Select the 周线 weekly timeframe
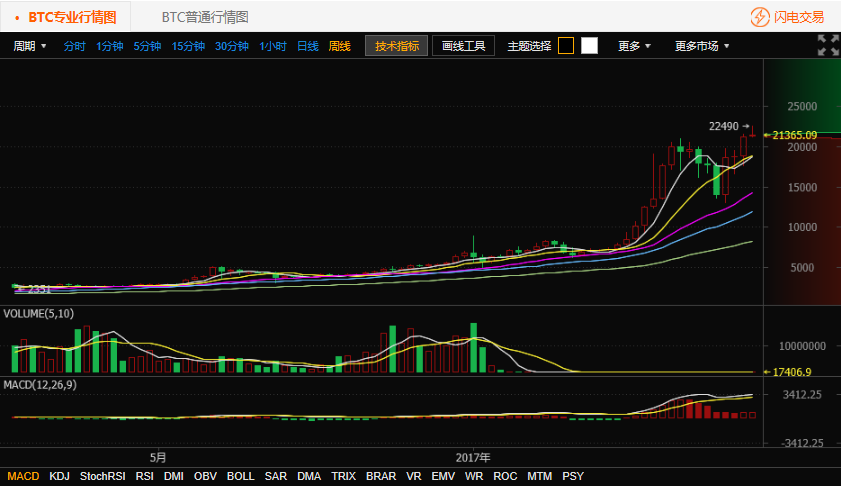This screenshot has width=841, height=486. tap(340, 46)
